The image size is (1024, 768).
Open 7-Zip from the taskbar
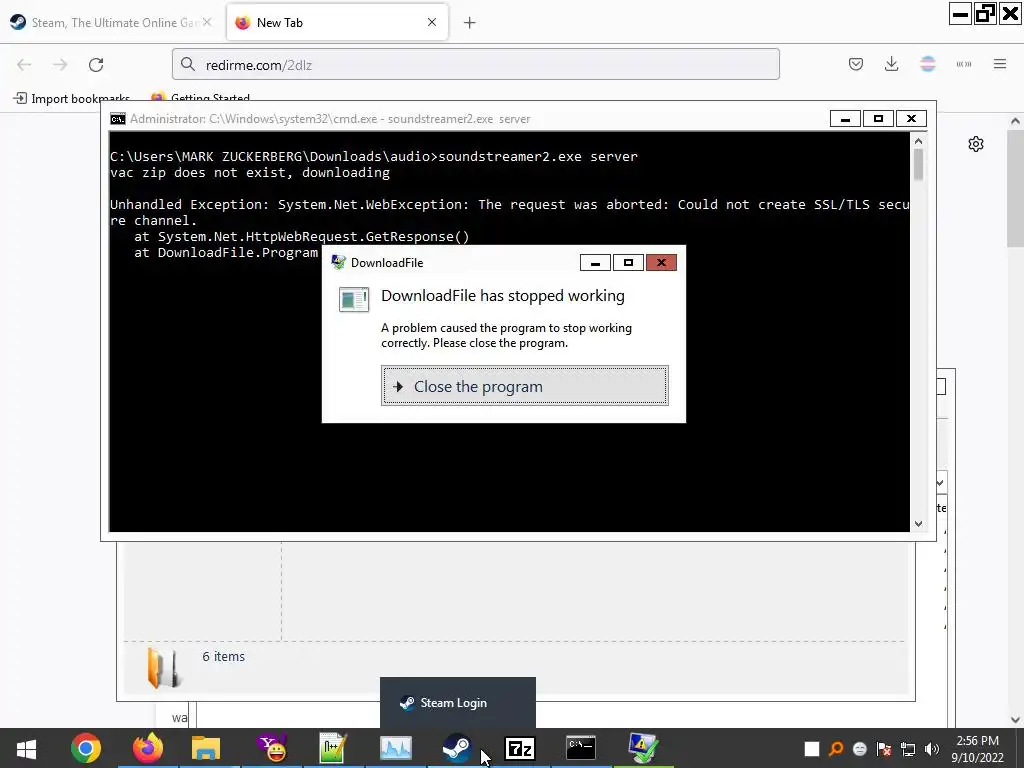coord(520,748)
